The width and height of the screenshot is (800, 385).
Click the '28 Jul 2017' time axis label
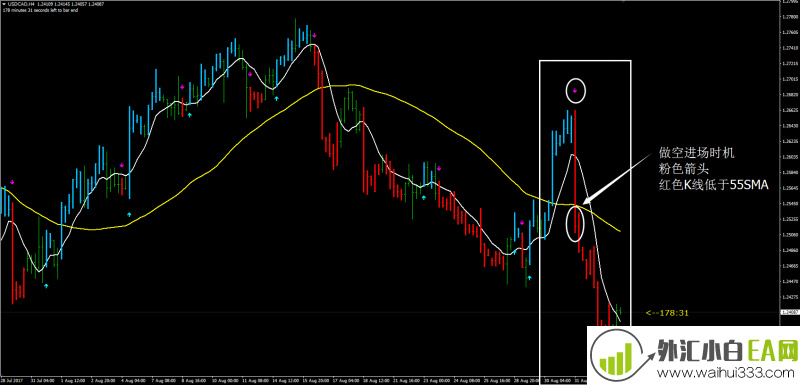pos(12,380)
